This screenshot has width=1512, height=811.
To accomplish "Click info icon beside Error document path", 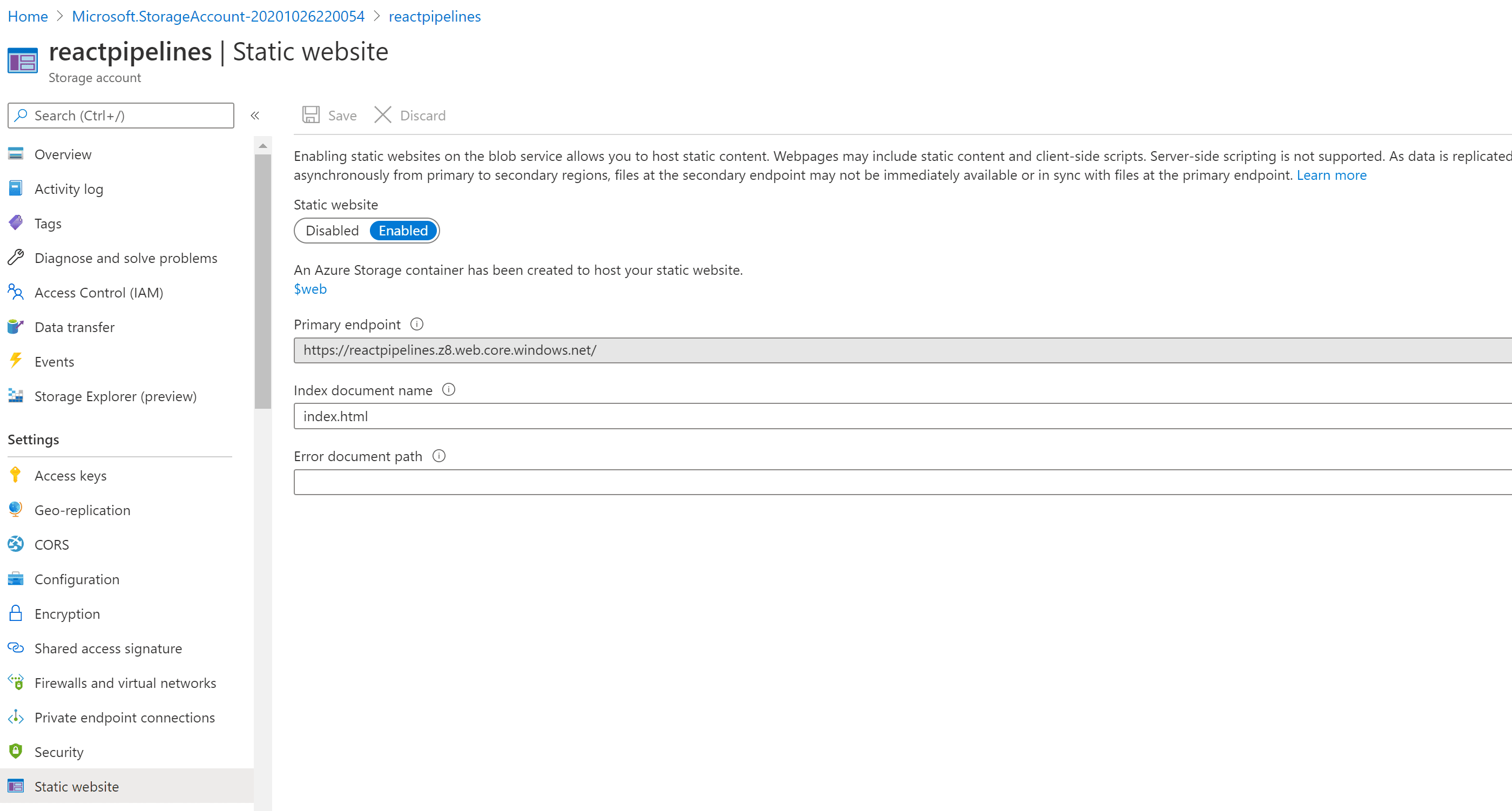I will point(438,455).
